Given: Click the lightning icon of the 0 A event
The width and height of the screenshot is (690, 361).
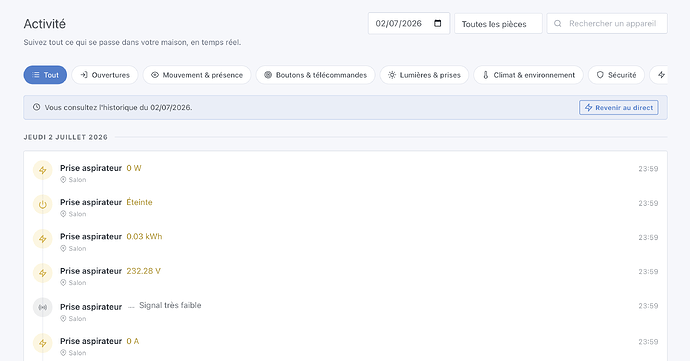Looking at the screenshot, I should (x=43, y=343).
